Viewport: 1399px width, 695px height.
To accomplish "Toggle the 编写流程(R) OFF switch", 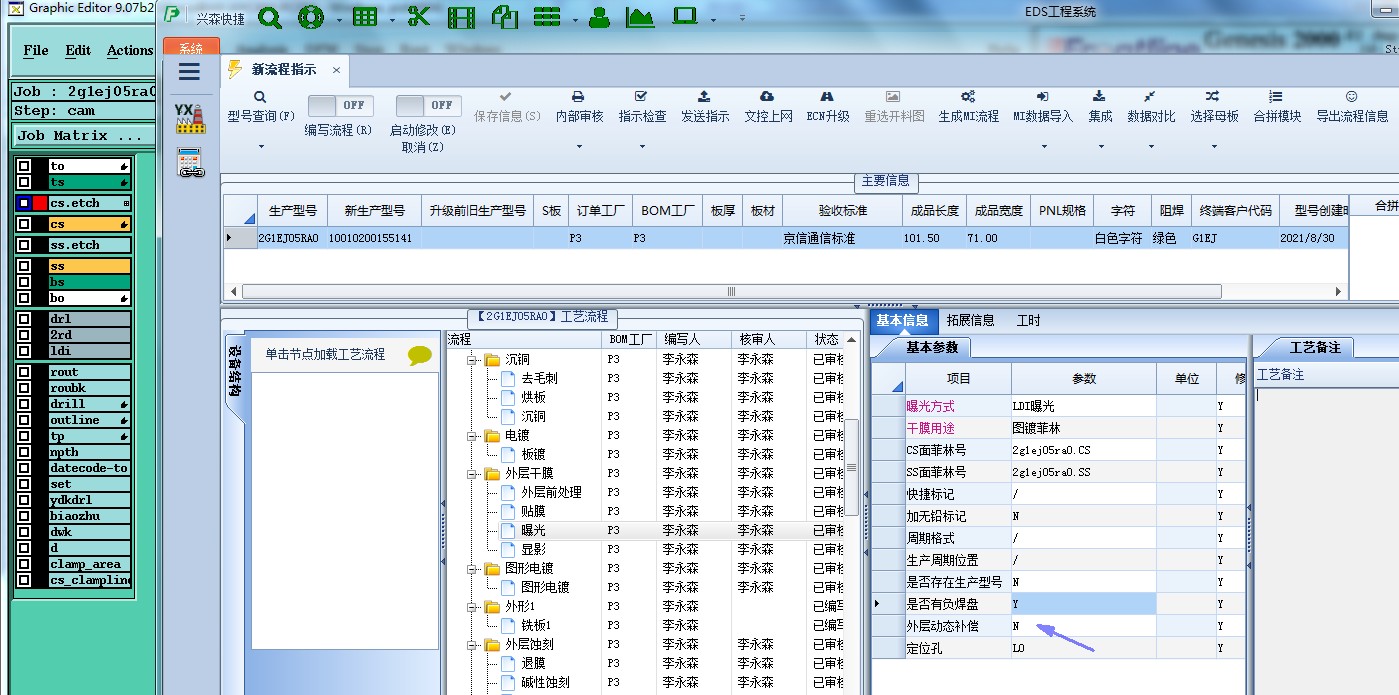I will pos(340,105).
